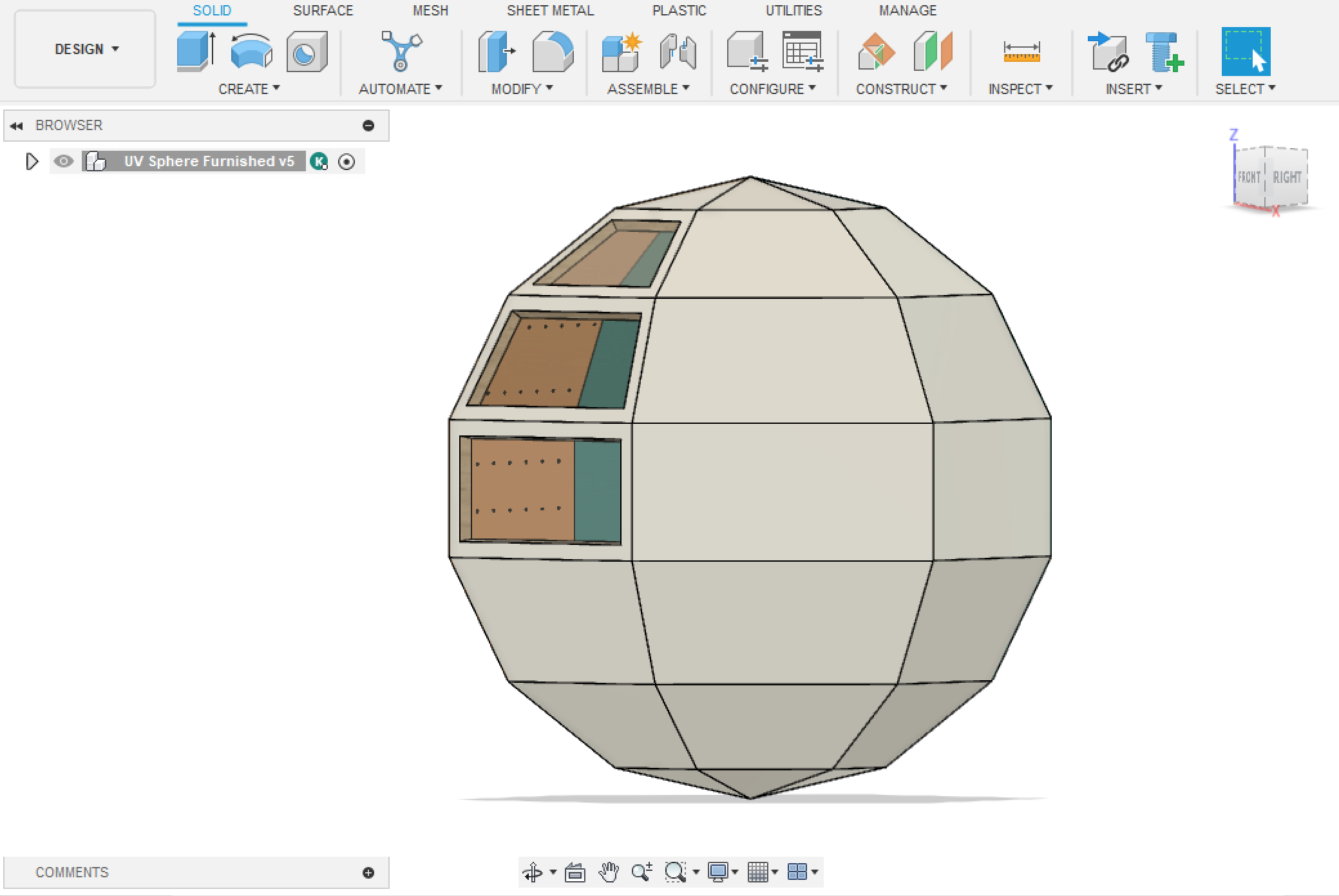Viewport: 1339px width, 896px height.
Task: Click the New Component icon
Action: pos(622,52)
